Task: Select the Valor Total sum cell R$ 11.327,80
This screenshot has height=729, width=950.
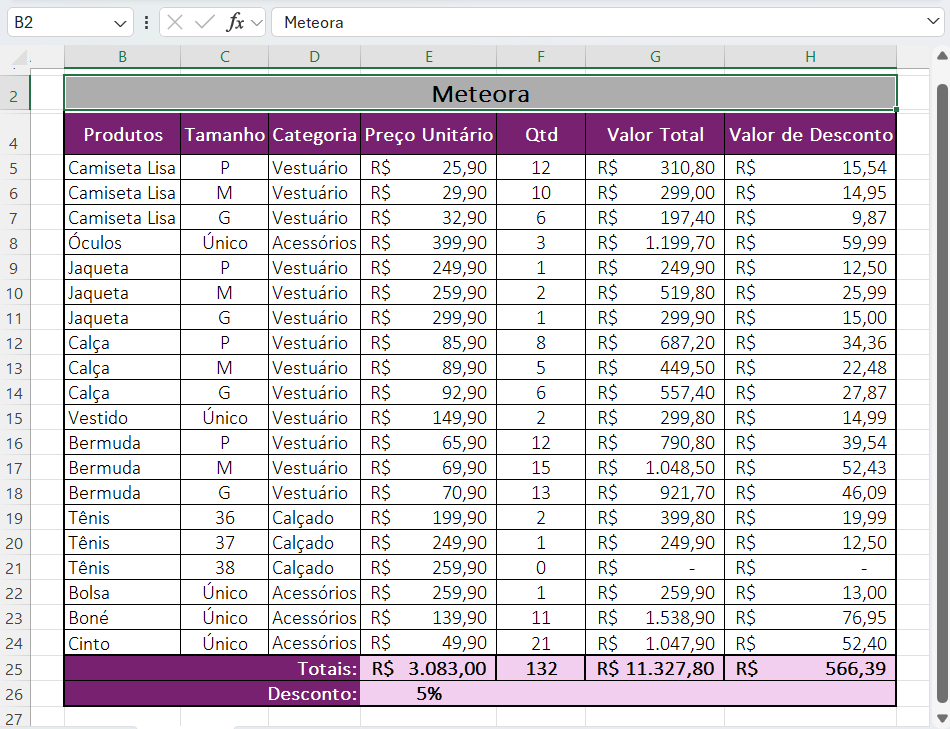Action: pyautogui.click(x=655, y=668)
